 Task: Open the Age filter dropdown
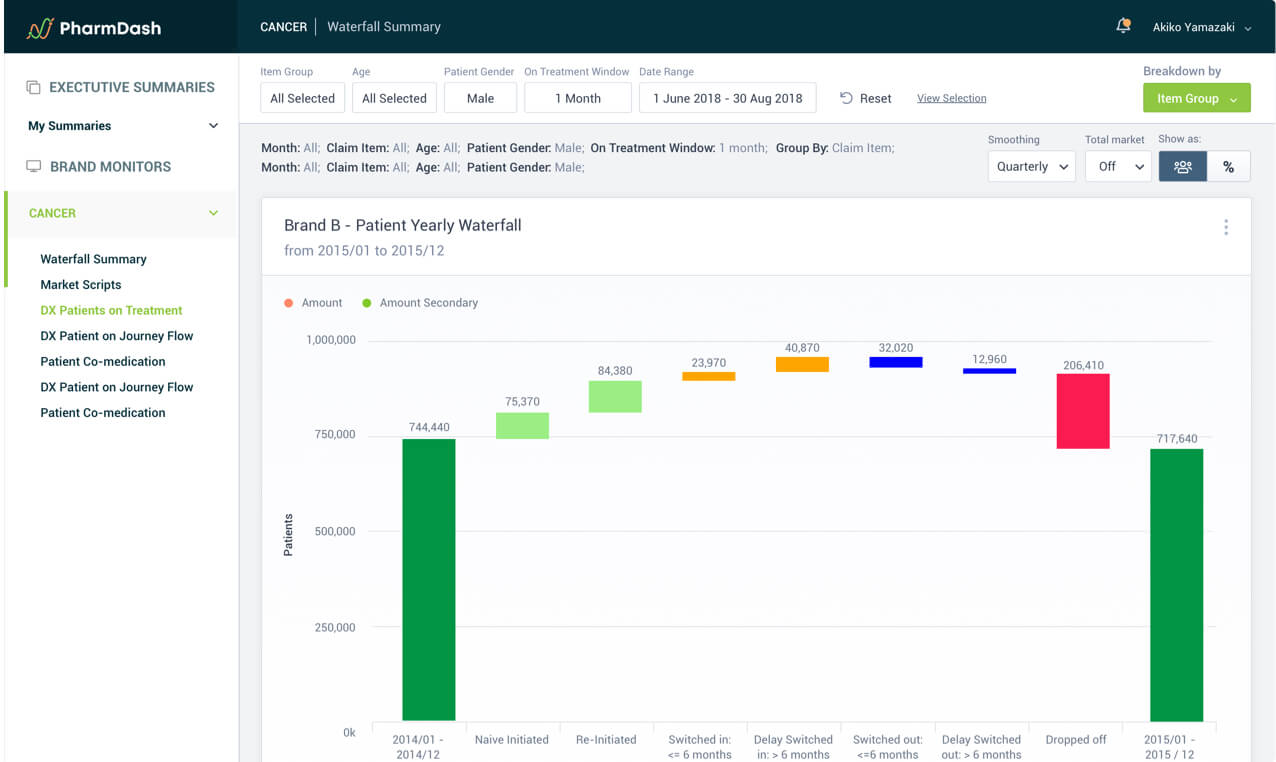coord(394,98)
